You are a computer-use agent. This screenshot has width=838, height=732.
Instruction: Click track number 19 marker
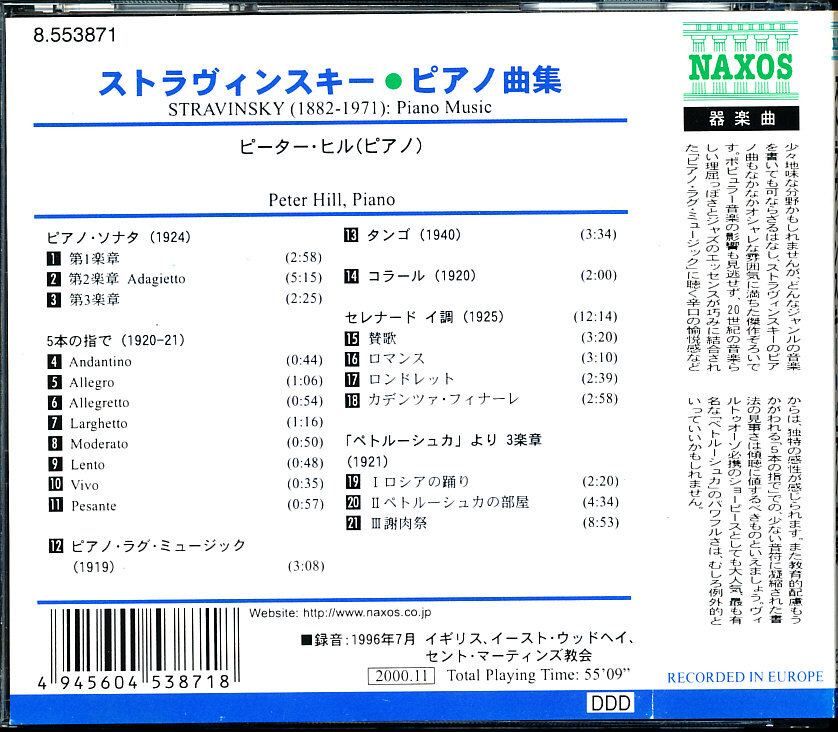click(353, 482)
